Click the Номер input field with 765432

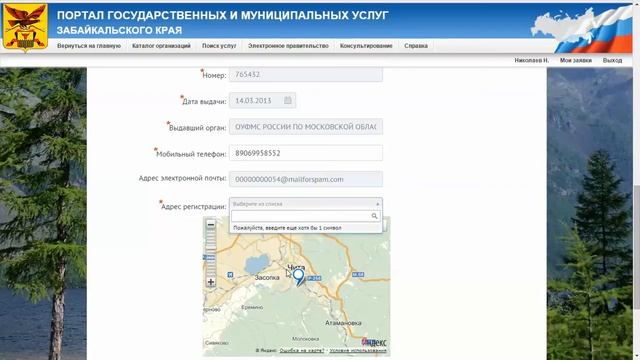306,75
